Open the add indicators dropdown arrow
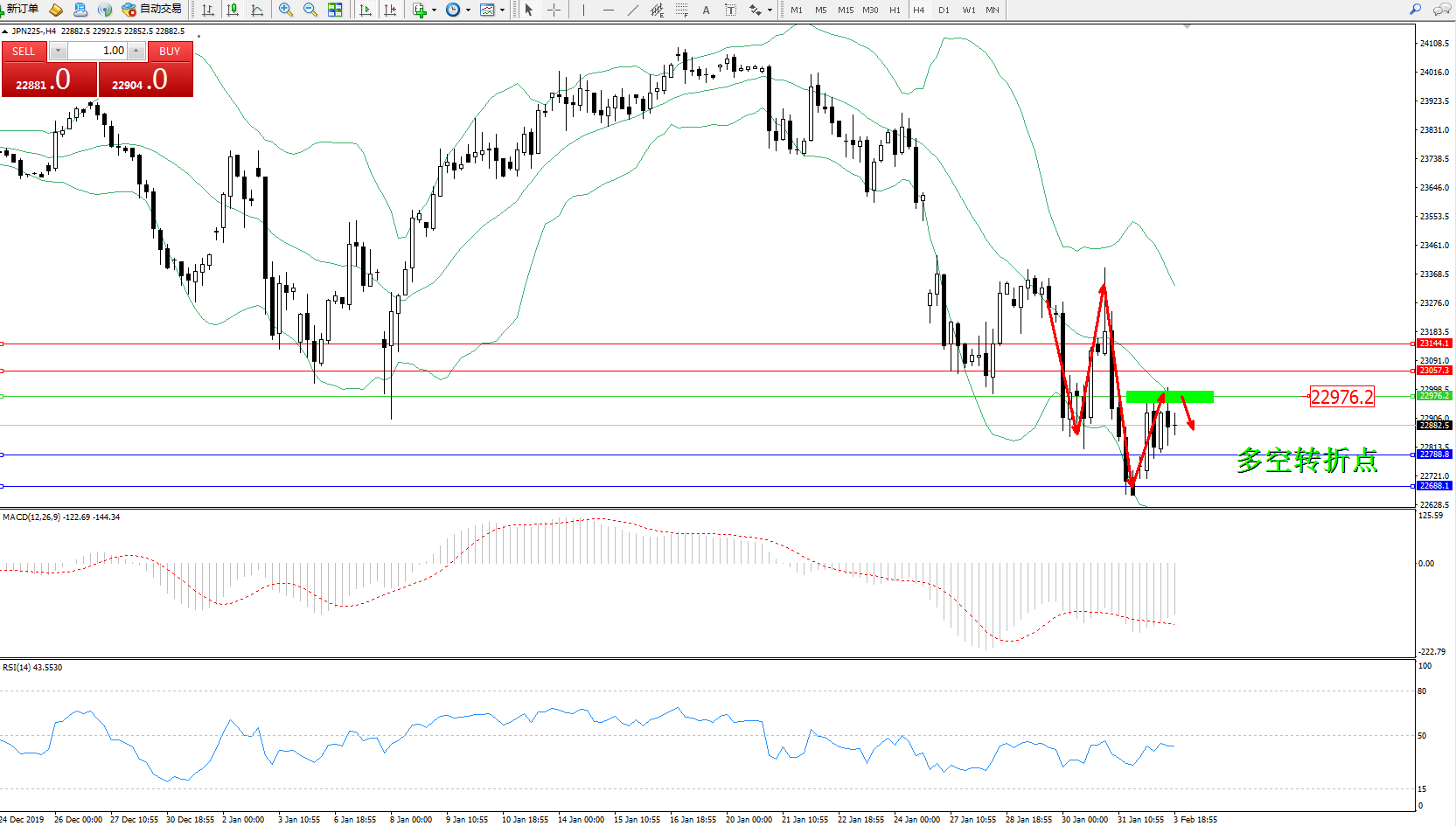This screenshot has width=1456, height=826. pos(434,10)
